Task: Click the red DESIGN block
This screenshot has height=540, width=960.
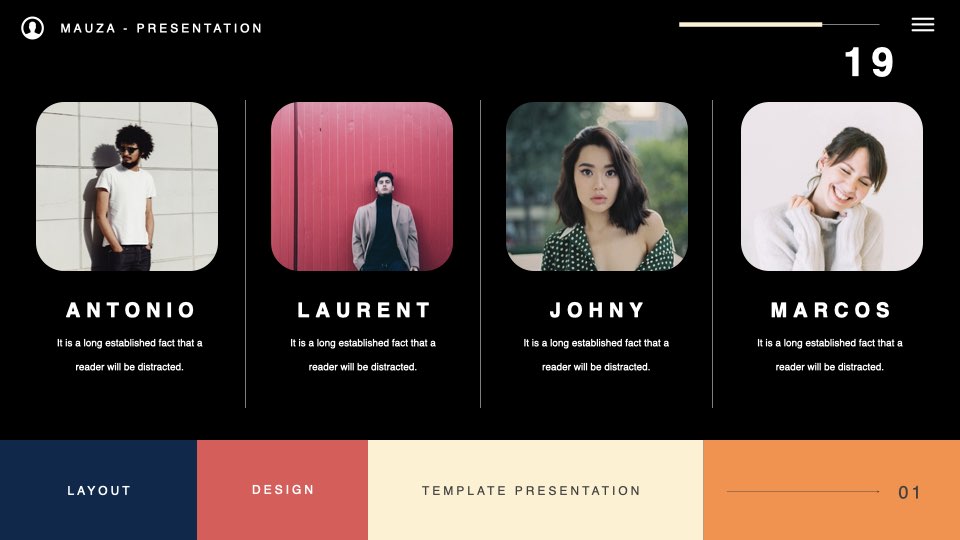Action: (x=282, y=490)
